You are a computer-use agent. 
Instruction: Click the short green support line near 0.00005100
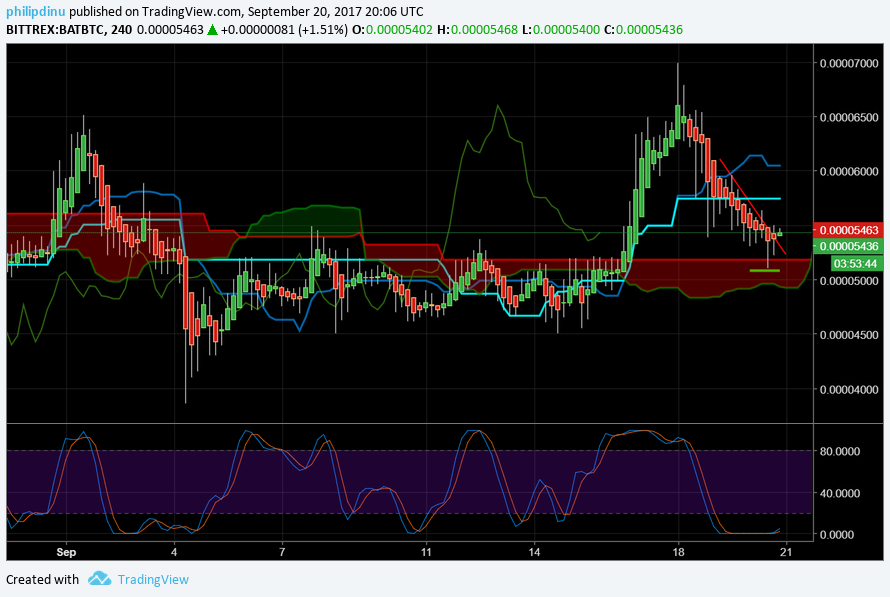point(765,271)
